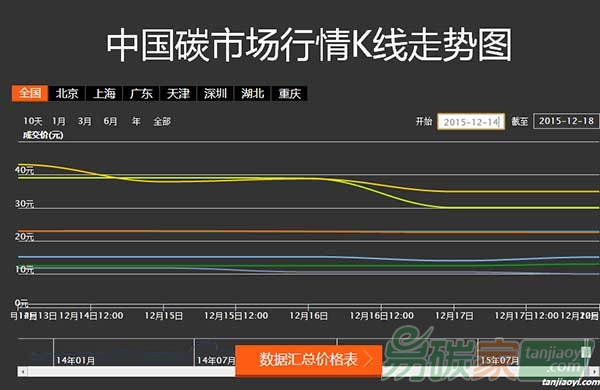This screenshot has width=600, height=390.
Task: Click the 14年07月 marker in navigator
Action: 216,360
